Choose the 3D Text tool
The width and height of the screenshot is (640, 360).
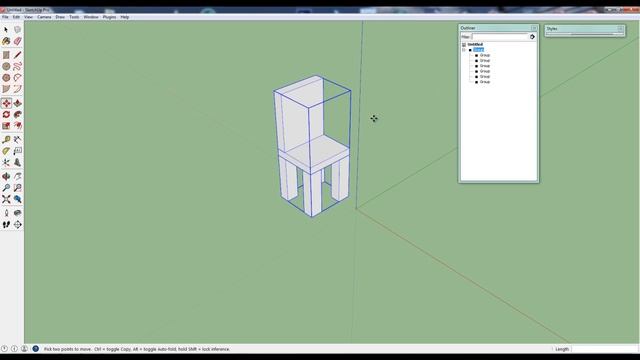[x=18, y=162]
